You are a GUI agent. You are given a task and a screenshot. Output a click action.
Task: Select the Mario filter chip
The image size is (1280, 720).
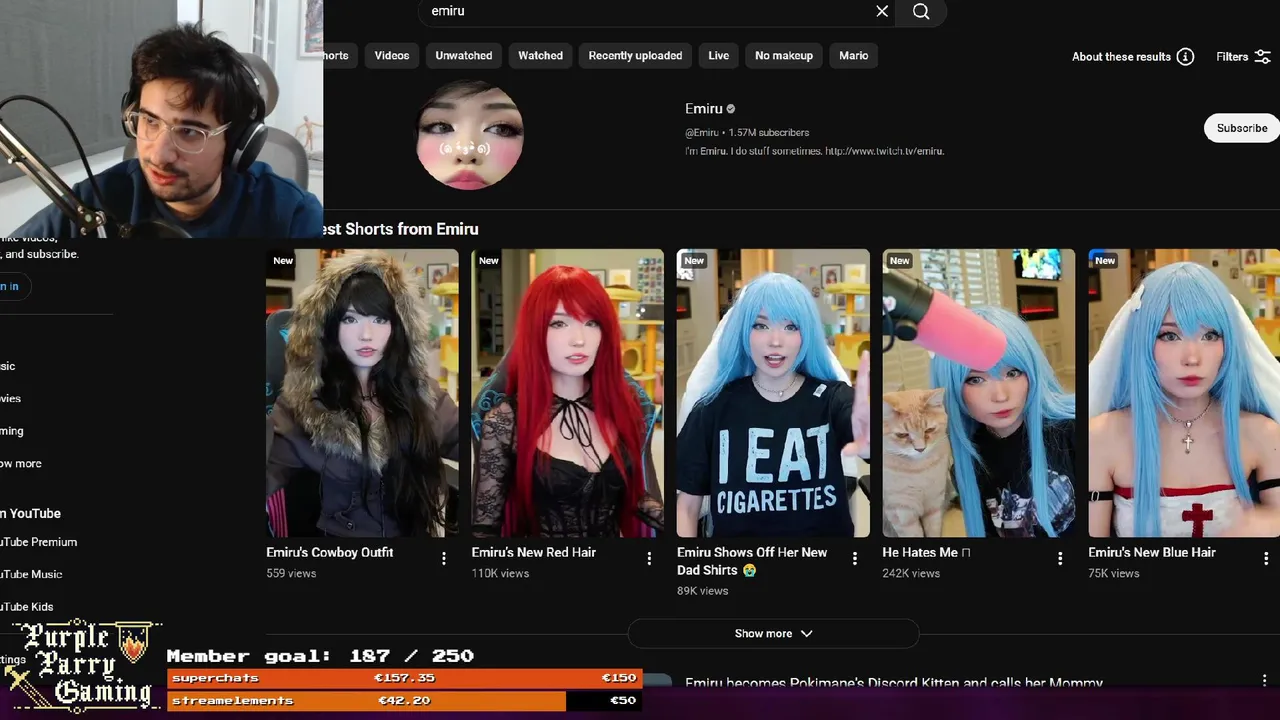point(853,56)
